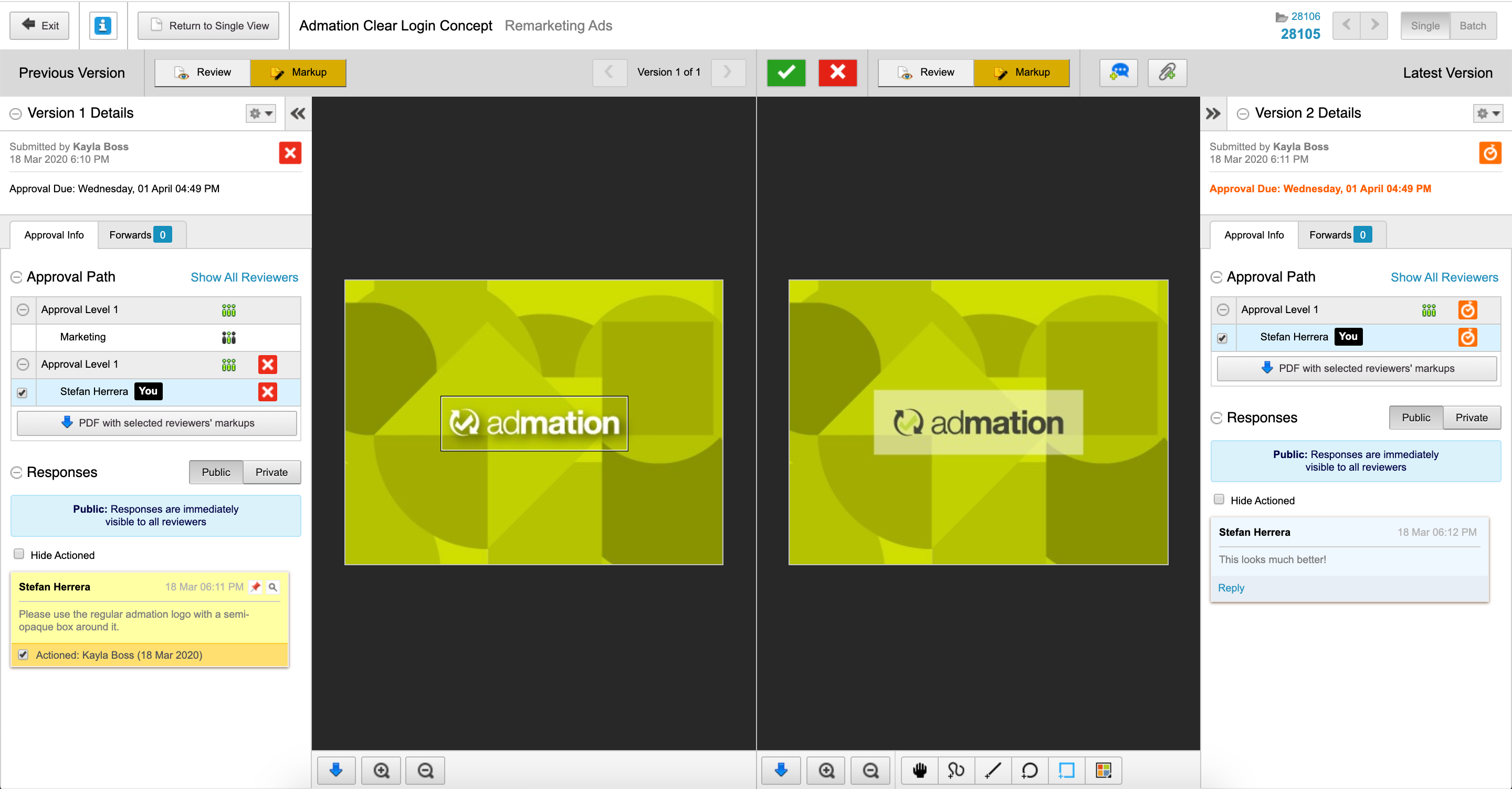Viewport: 1512px width, 789px height.
Task: Click the green approve checkmark button
Action: pyautogui.click(x=785, y=72)
